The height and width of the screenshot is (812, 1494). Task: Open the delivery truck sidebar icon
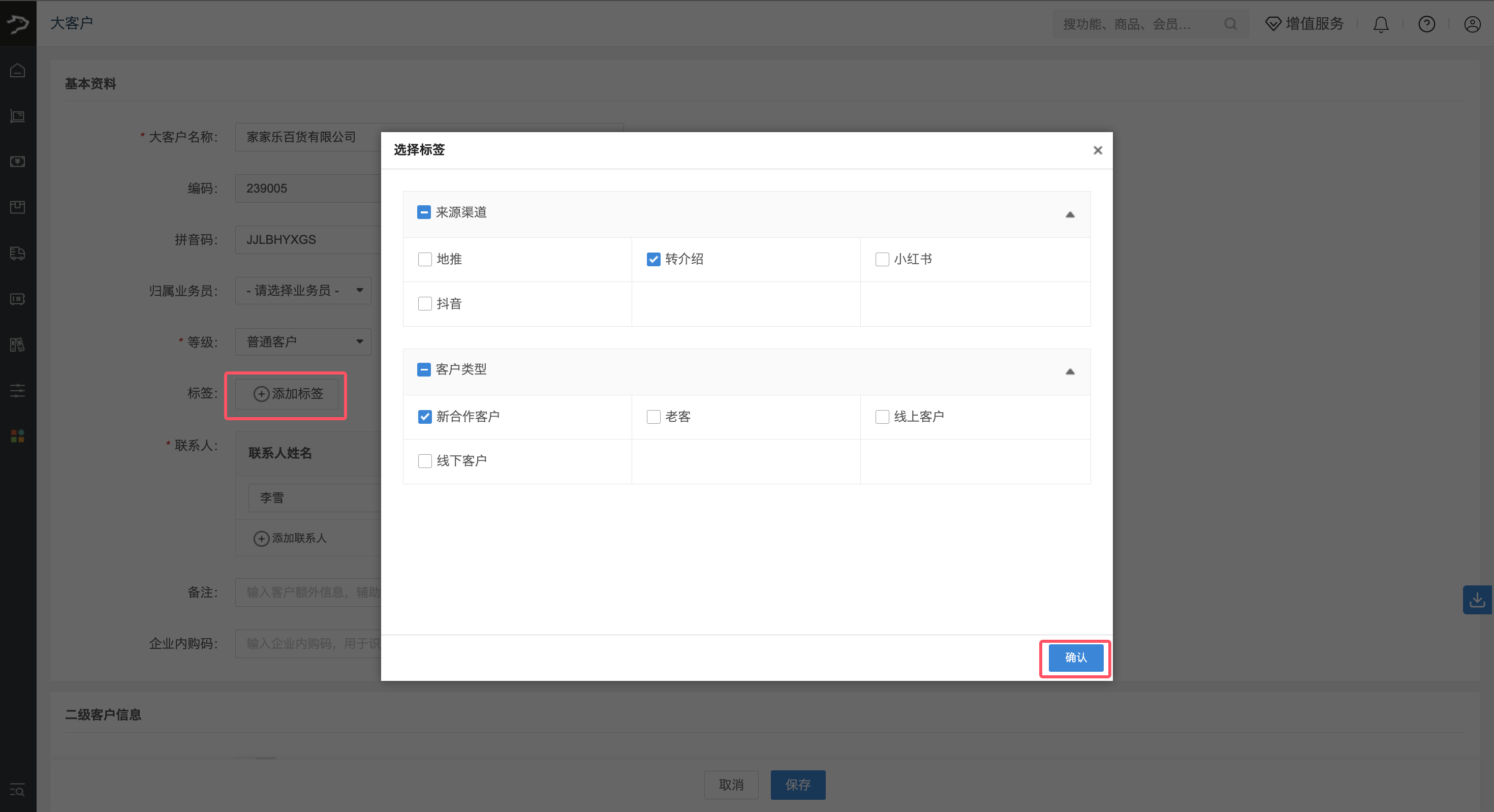(x=17, y=254)
